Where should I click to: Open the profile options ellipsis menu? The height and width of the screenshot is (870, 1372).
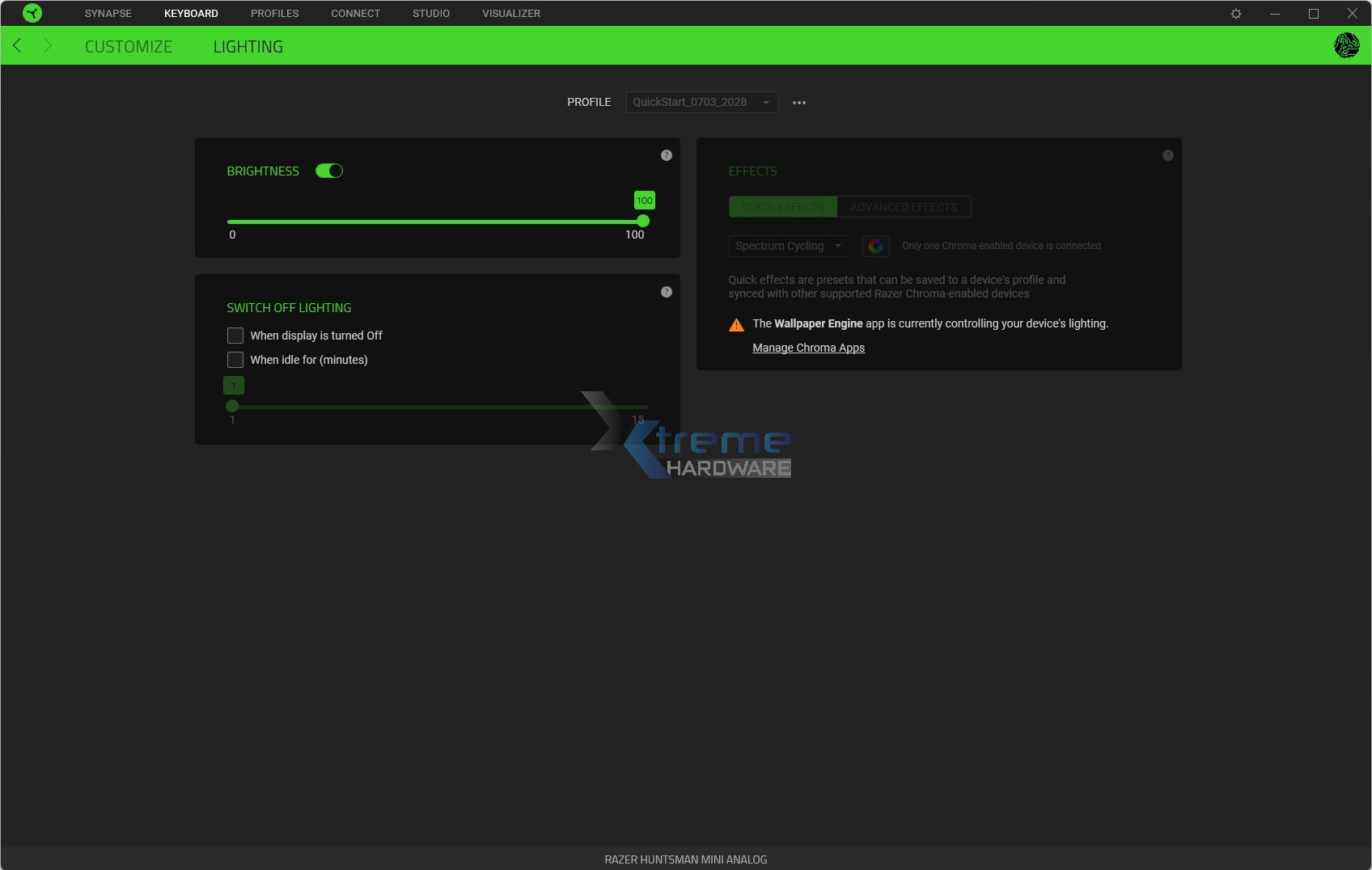(x=799, y=102)
